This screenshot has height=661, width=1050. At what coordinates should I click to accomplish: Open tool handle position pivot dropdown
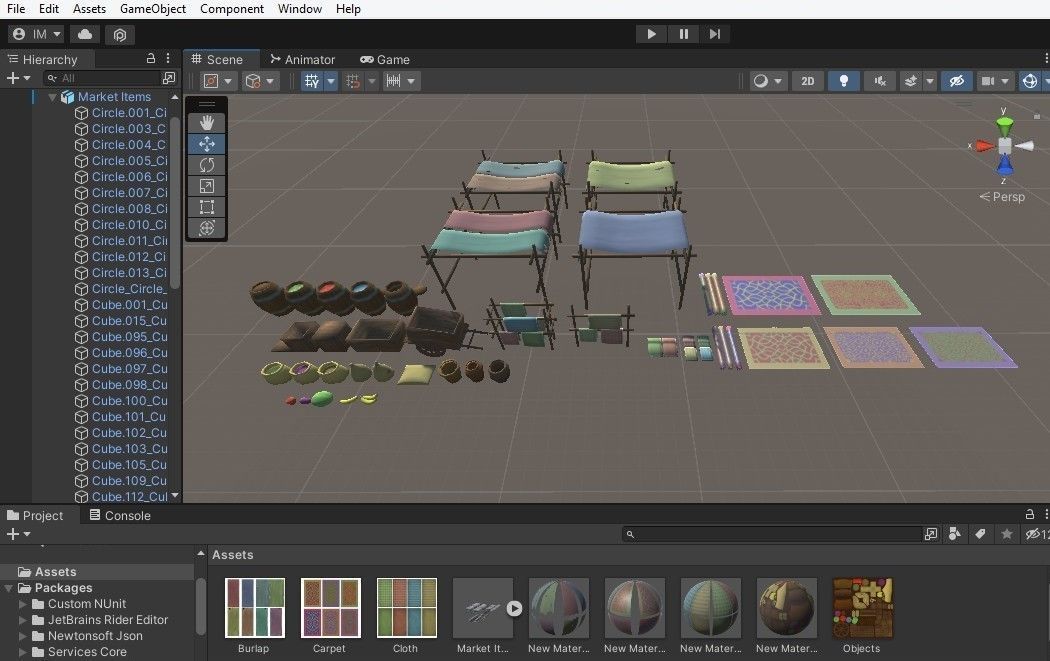[x=219, y=81]
